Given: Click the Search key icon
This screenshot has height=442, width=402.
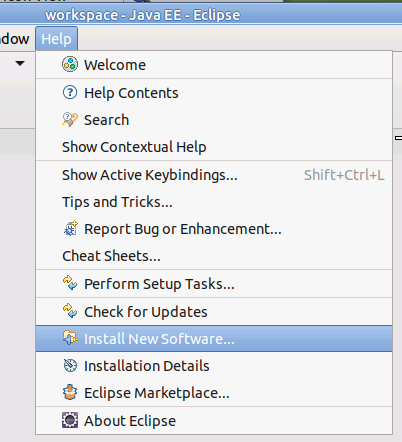Looking at the screenshot, I should pyautogui.click(x=70, y=120).
